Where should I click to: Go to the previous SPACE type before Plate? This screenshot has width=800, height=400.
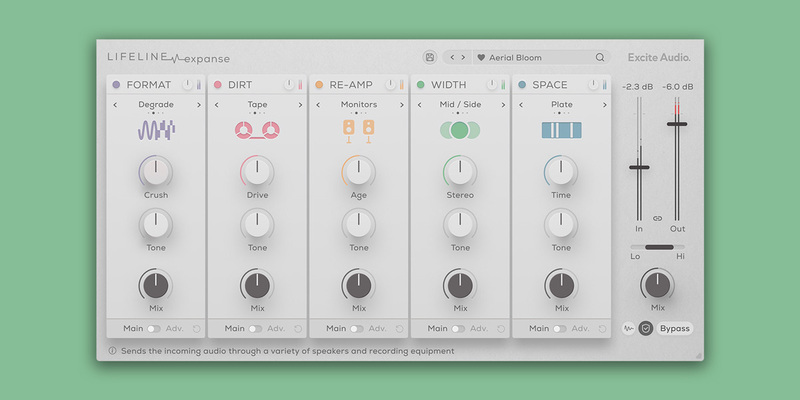pyautogui.click(x=519, y=104)
